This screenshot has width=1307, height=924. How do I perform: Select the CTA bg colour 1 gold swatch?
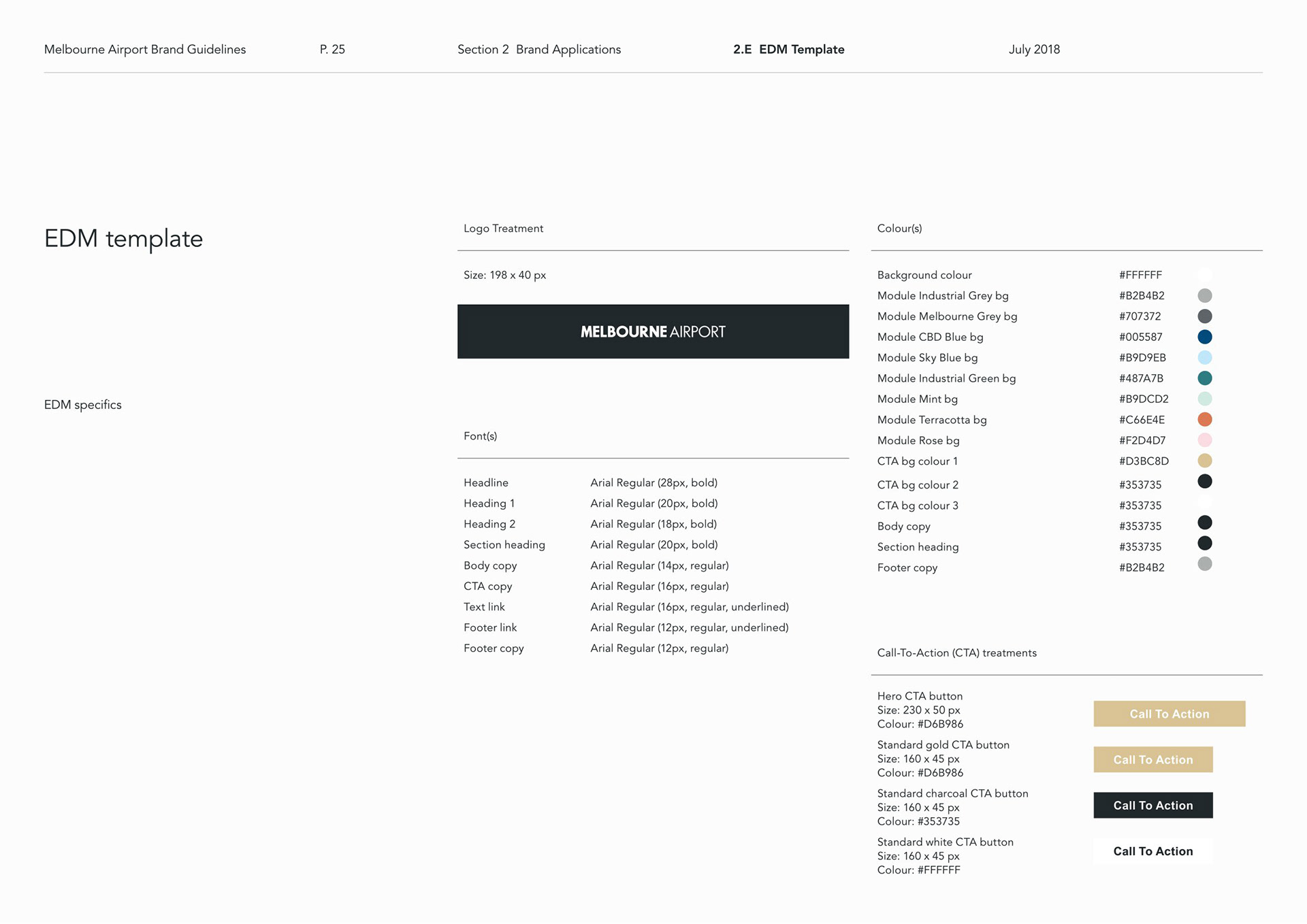coord(1204,461)
